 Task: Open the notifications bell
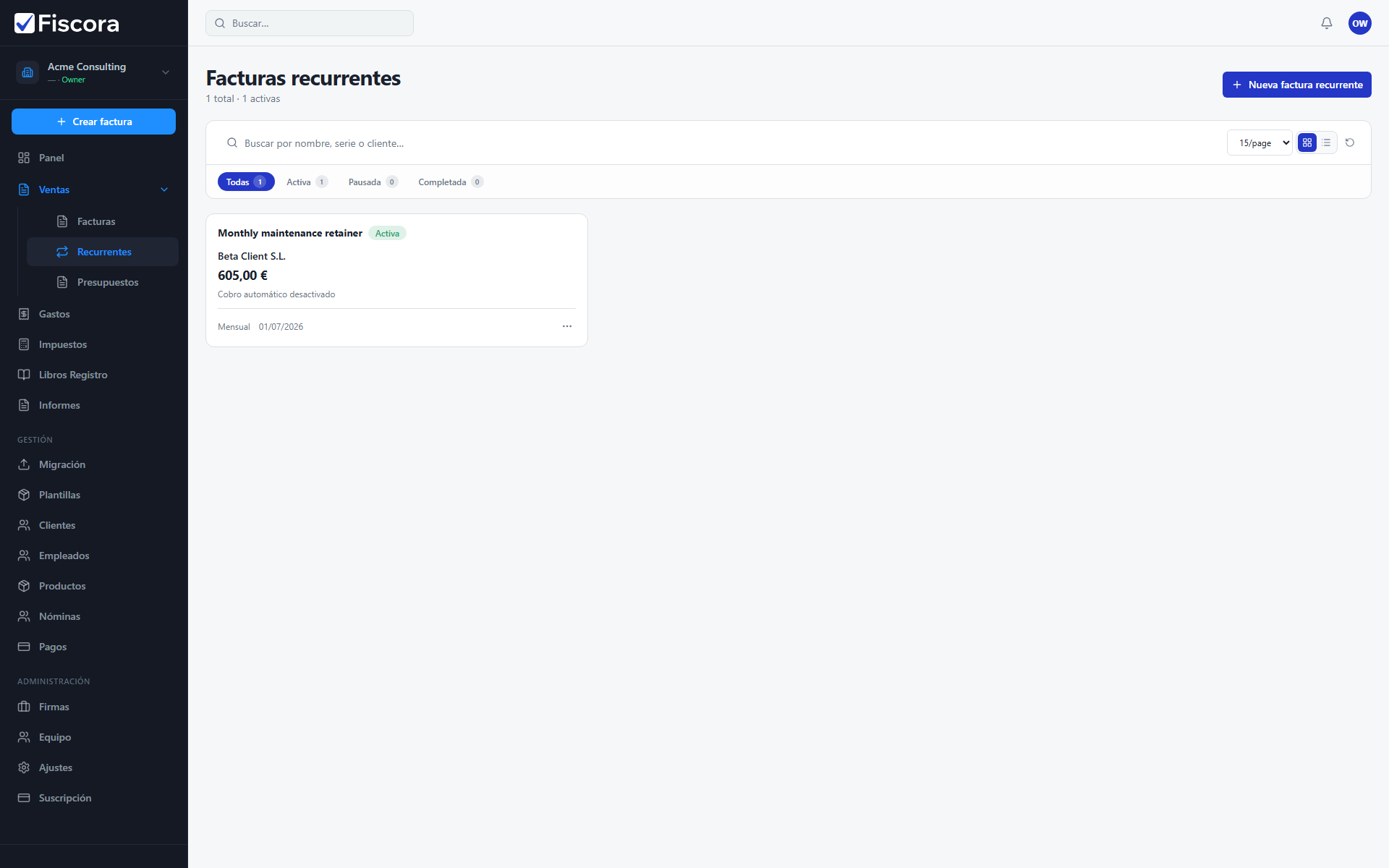(x=1326, y=23)
